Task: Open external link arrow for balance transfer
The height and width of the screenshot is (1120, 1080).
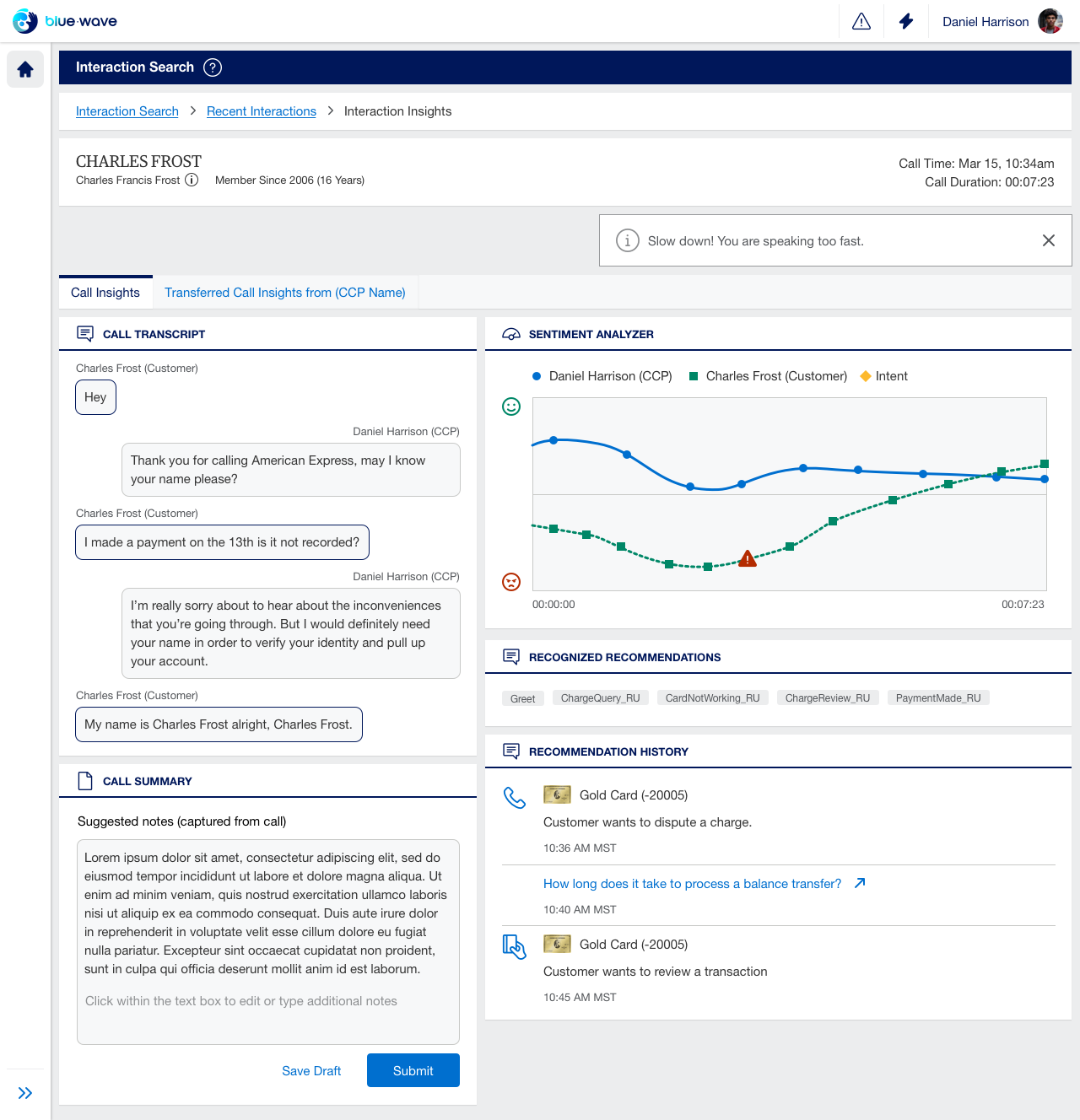Action: pos(860,883)
